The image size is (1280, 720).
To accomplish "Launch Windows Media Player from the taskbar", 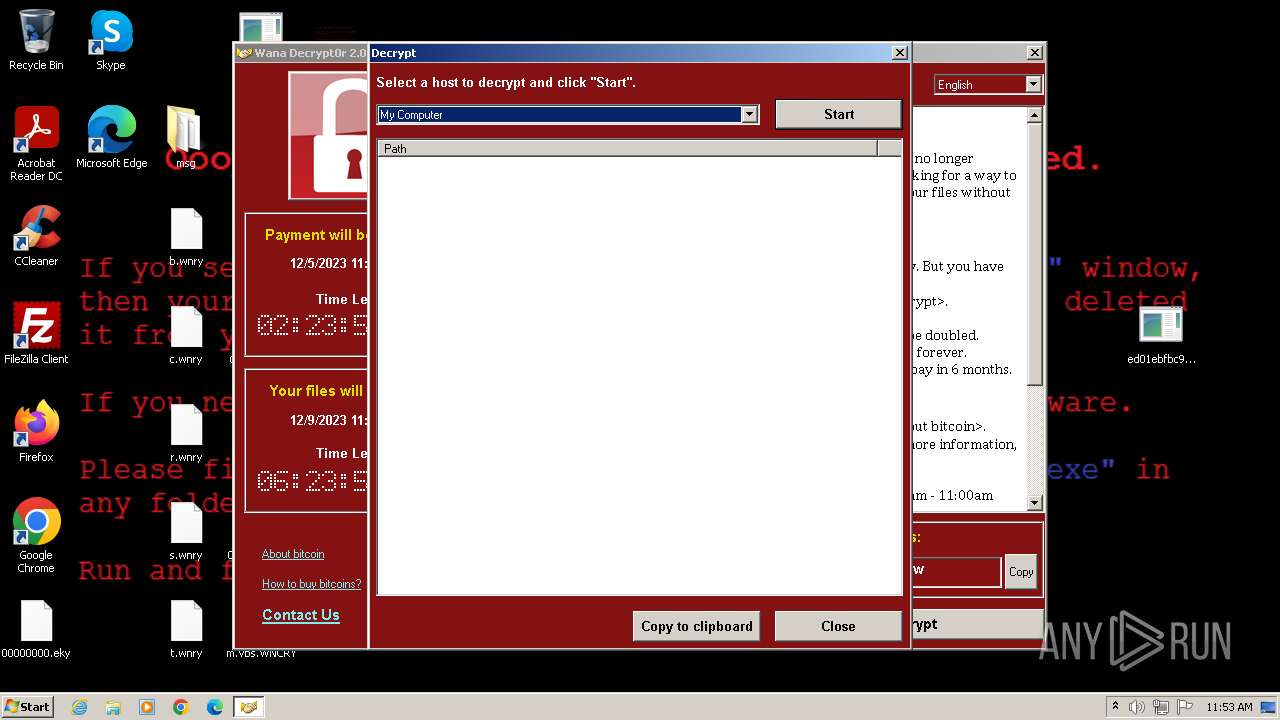I will (147, 707).
